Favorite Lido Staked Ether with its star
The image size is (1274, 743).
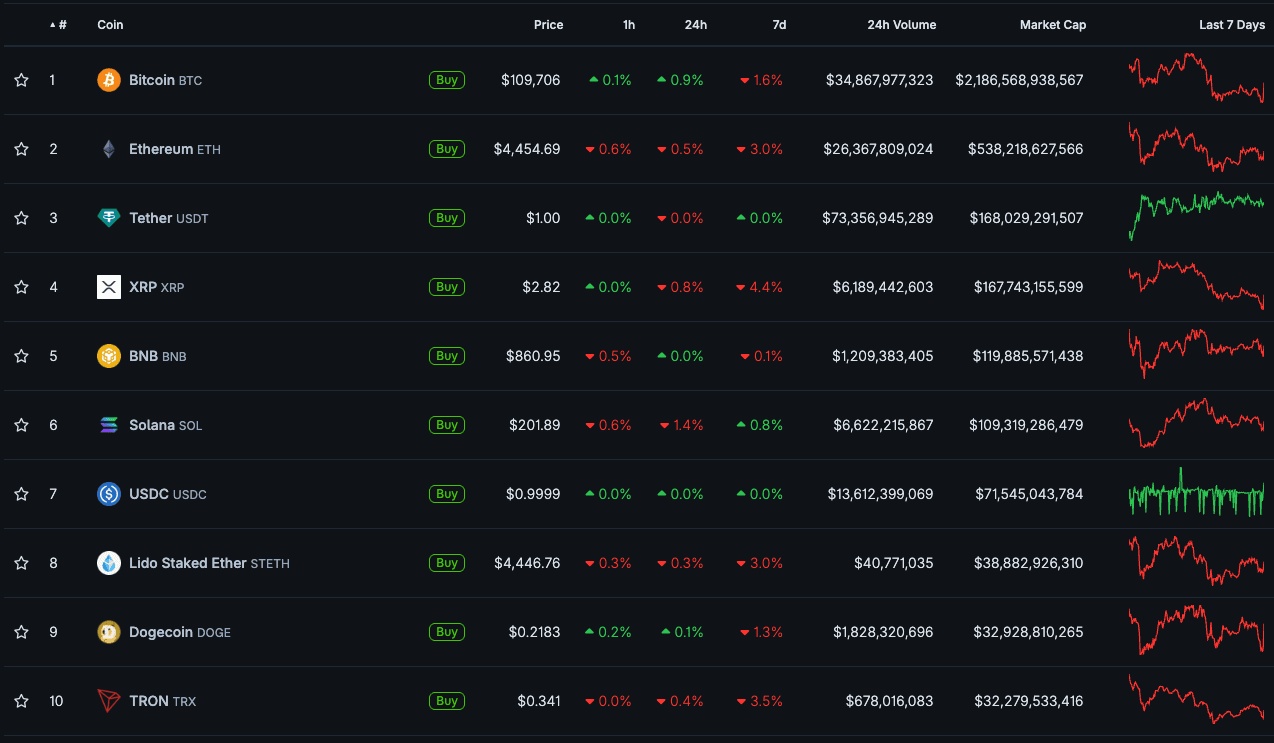[21, 563]
